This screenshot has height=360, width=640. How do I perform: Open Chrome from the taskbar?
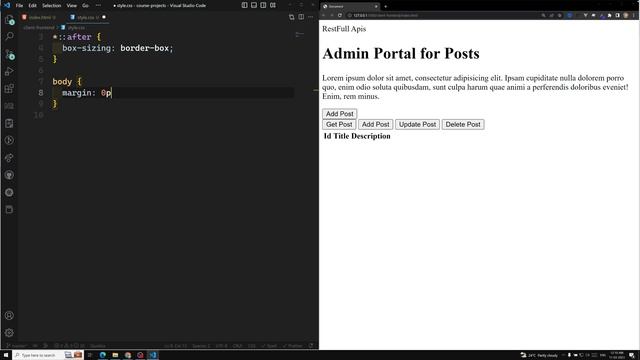tap(128, 355)
